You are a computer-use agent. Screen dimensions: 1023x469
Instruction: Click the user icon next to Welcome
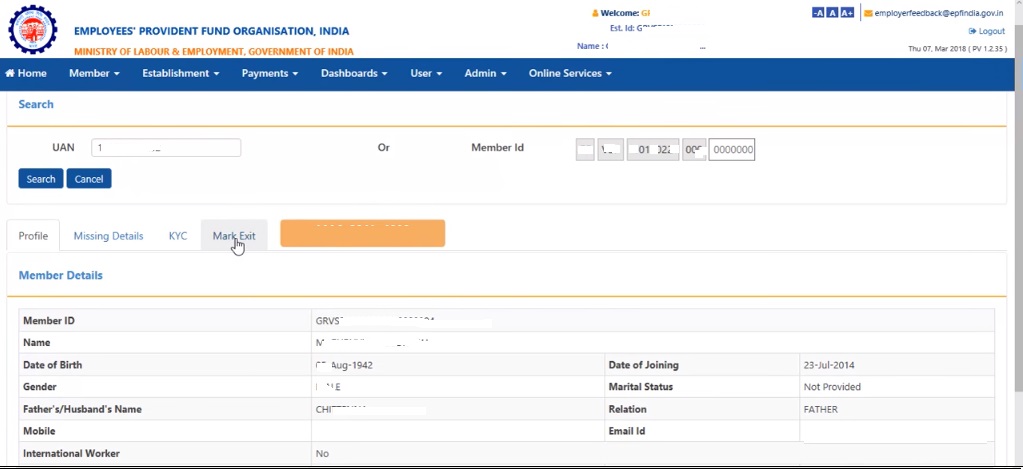click(x=595, y=13)
